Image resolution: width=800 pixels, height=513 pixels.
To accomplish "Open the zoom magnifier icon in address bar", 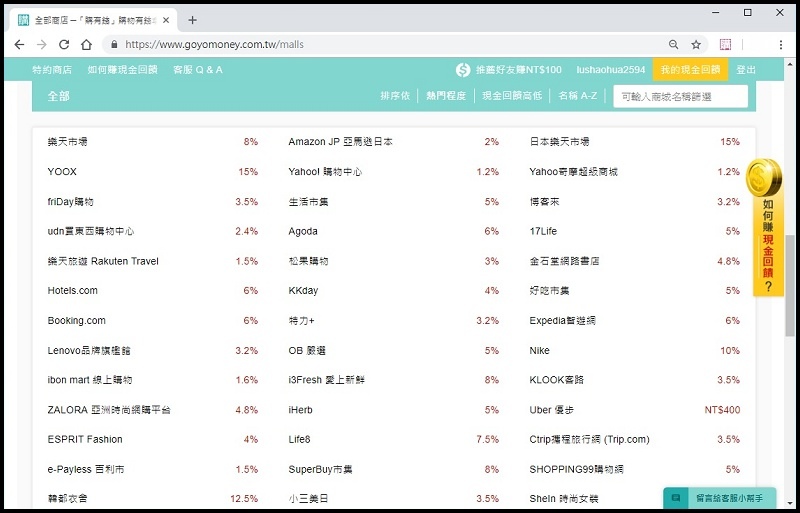I will coord(673,45).
